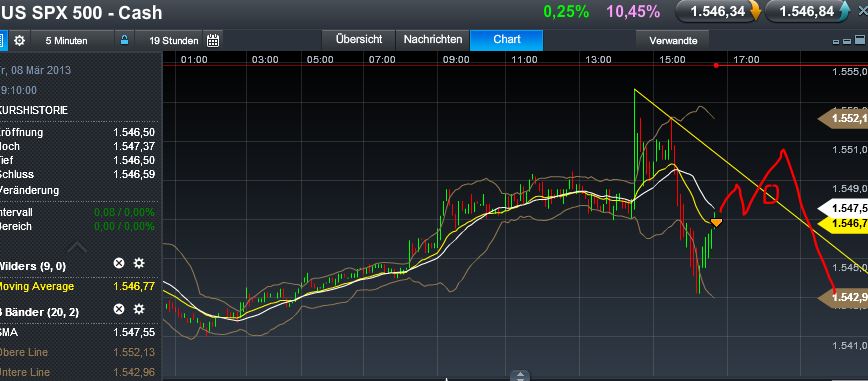Click the Schluss value 1.546,59
Screen dimensions: 868x381
click(134, 174)
